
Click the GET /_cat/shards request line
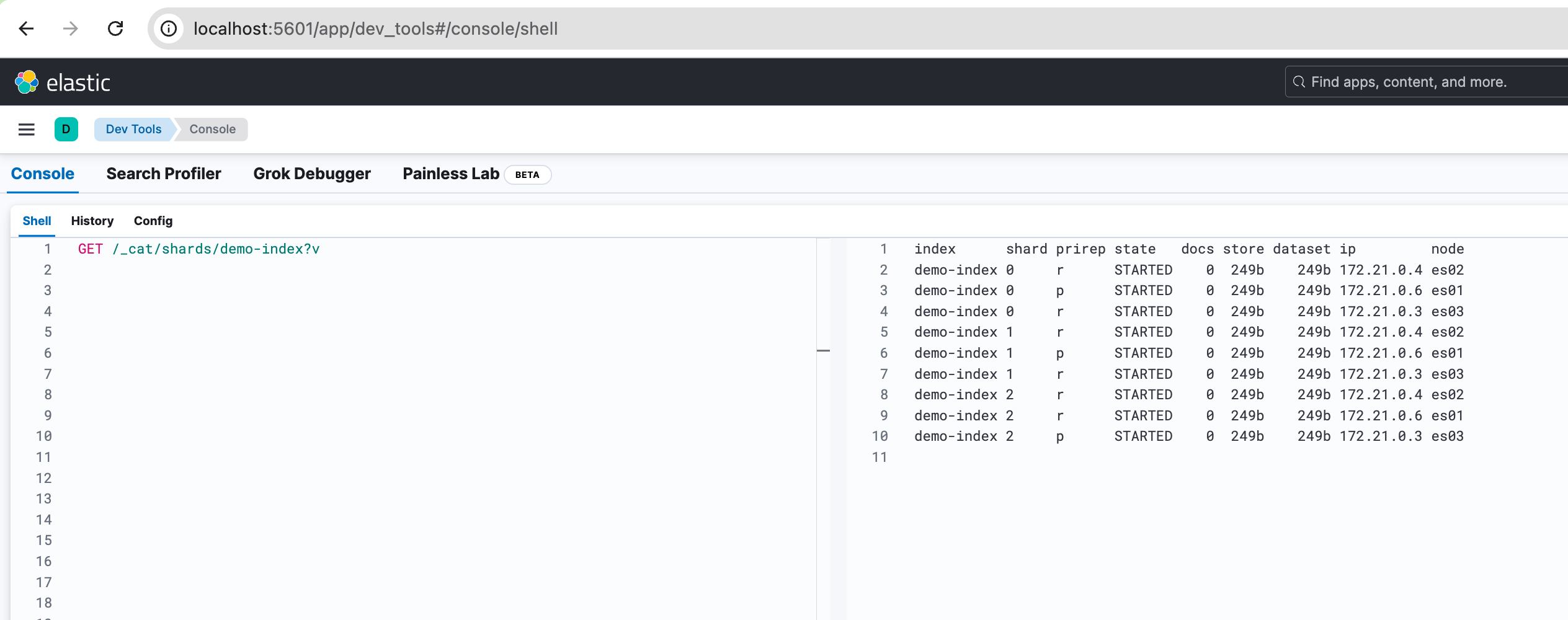tap(199, 249)
